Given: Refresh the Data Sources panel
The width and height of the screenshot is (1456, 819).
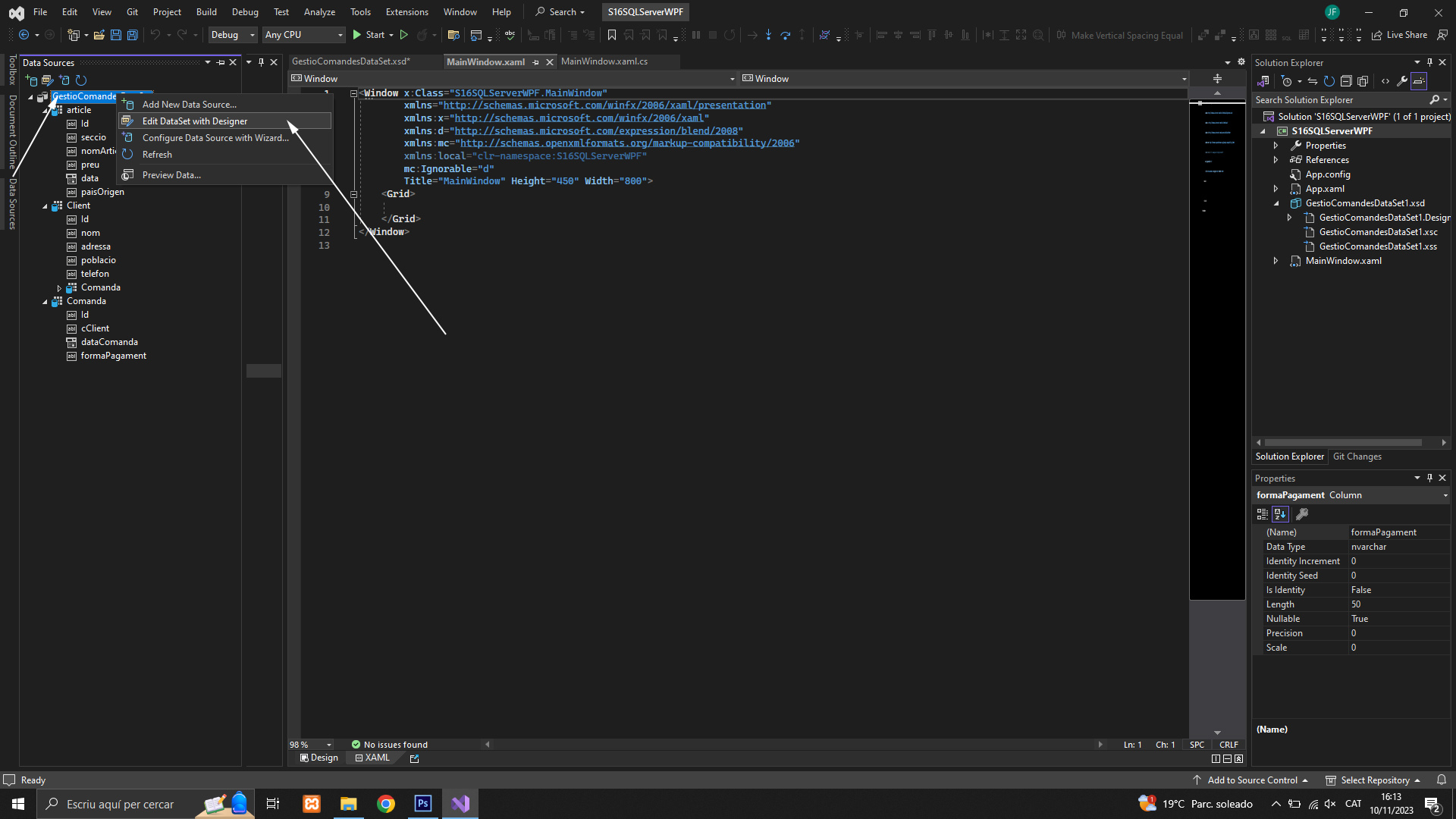Looking at the screenshot, I should point(81,80).
